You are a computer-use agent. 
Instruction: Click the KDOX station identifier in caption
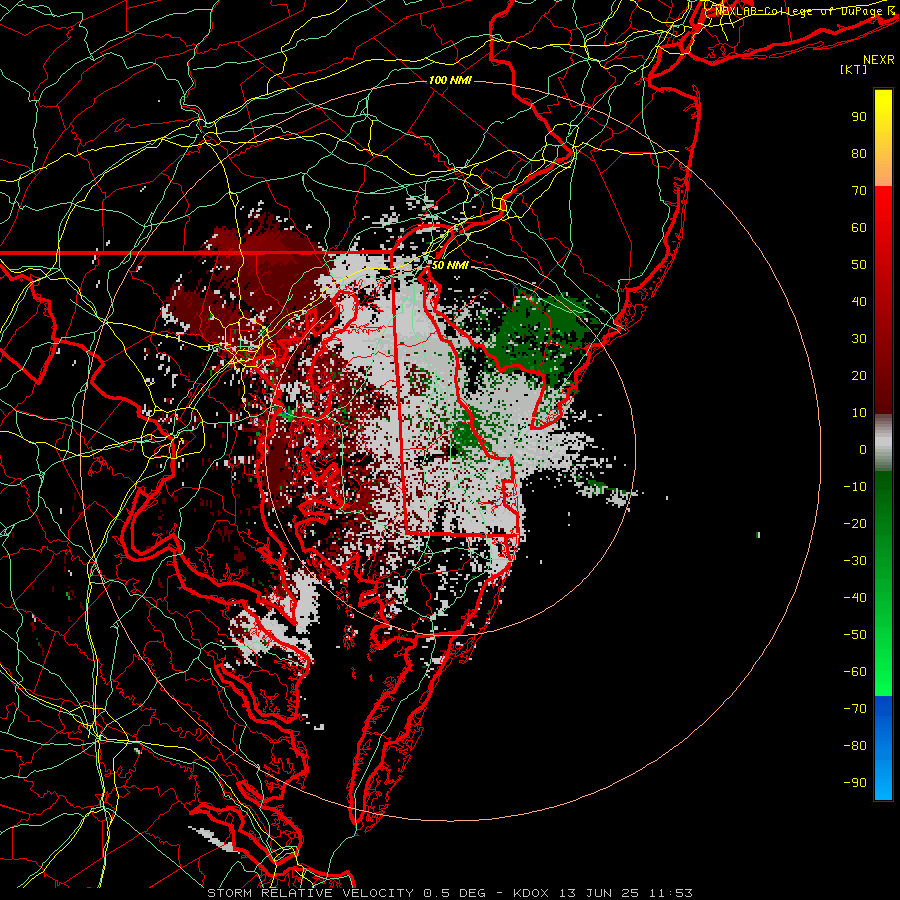click(531, 893)
